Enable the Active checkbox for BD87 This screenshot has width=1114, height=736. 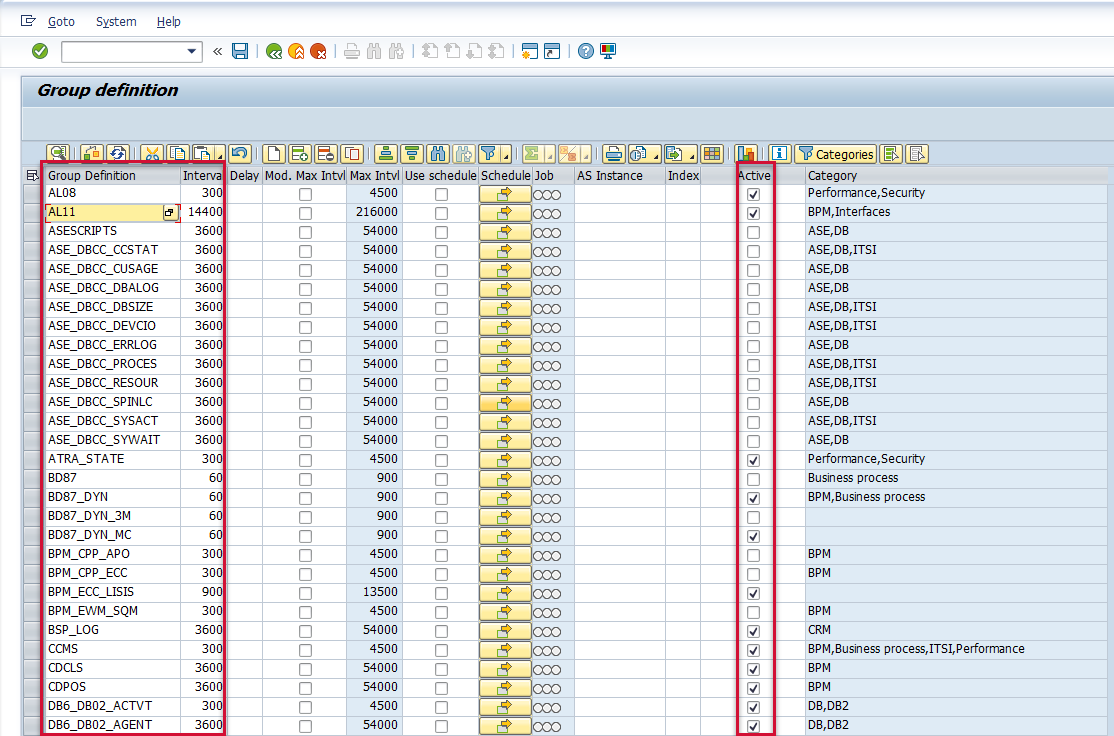(753, 479)
